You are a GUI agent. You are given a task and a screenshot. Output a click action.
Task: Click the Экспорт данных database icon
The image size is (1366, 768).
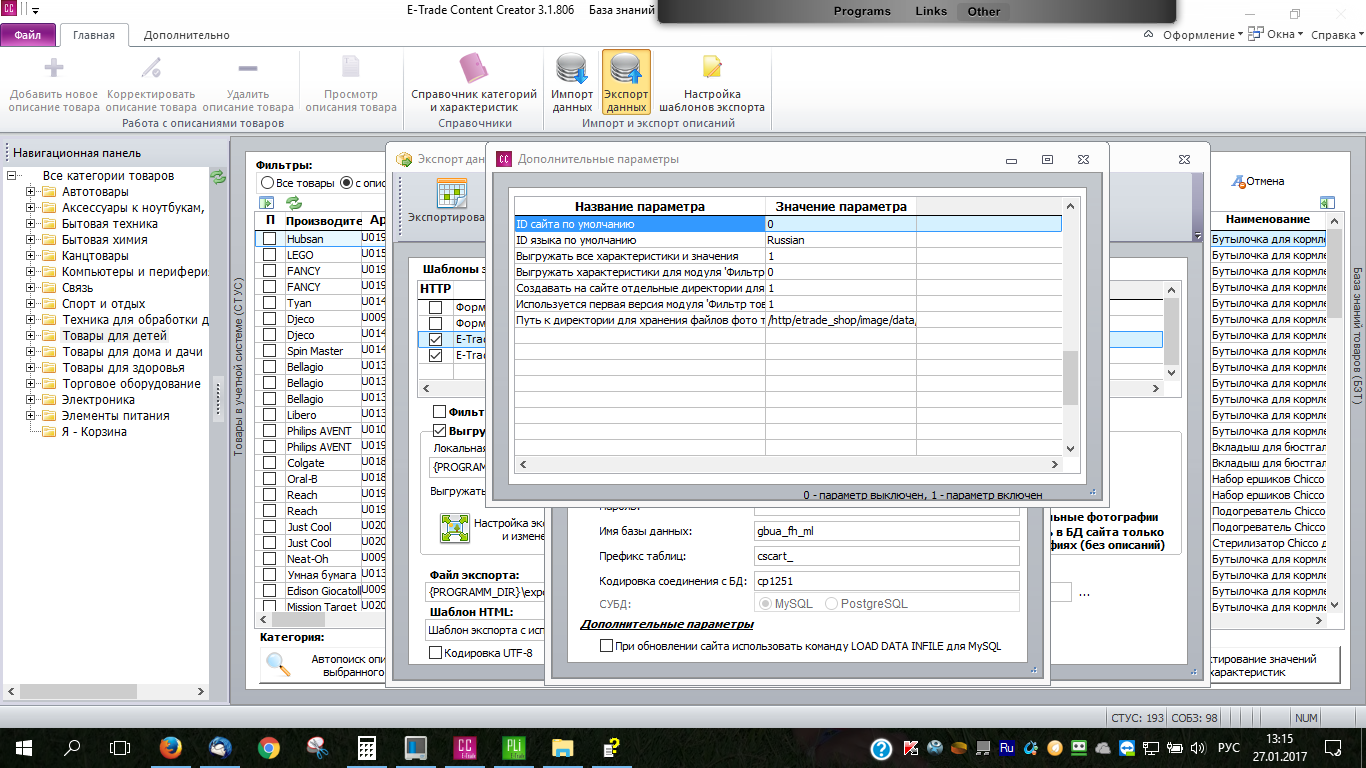(626, 68)
